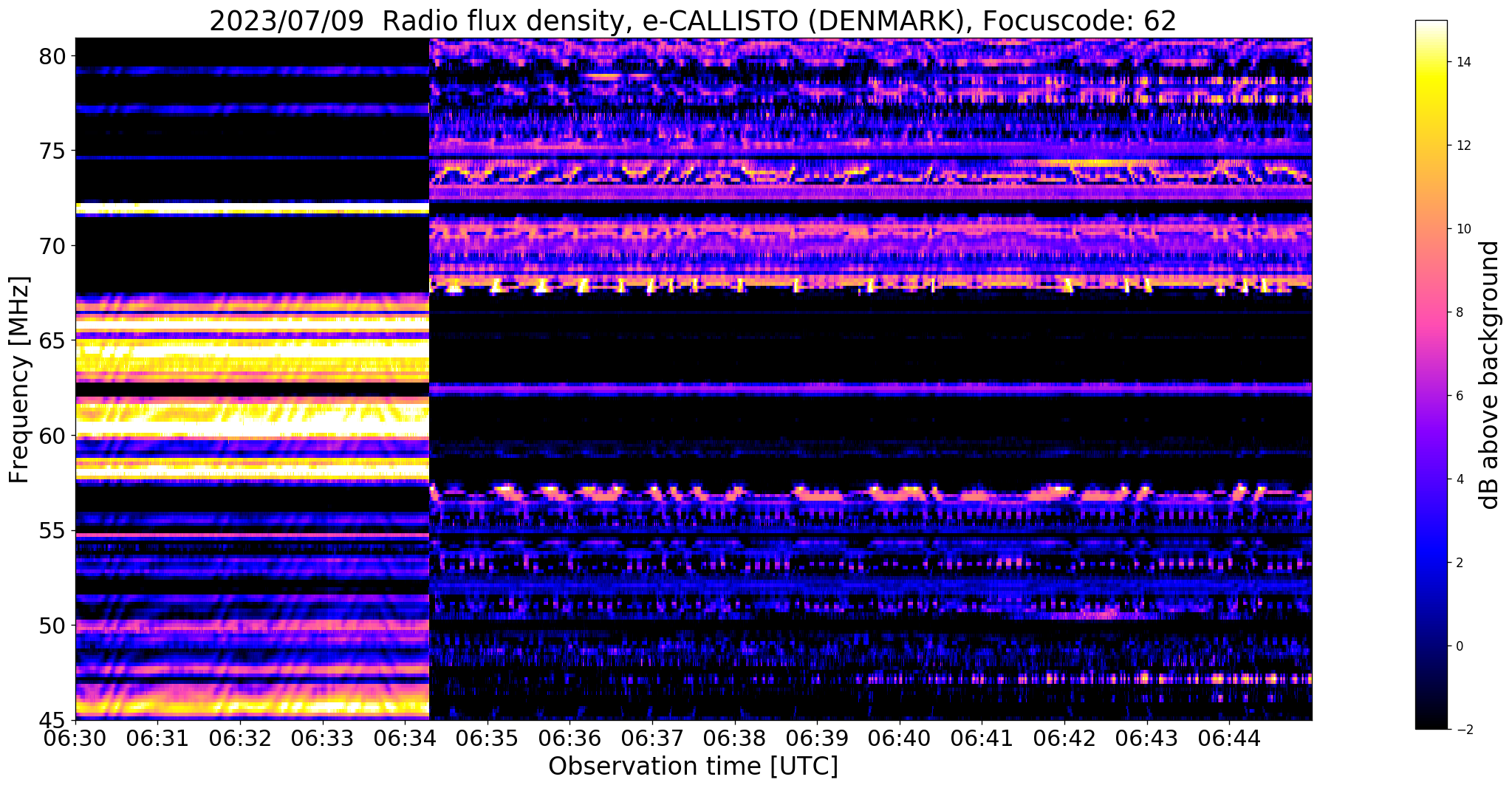Click the 'Observation time [UTC]' x-axis label
1512x788 pixels.
(x=693, y=767)
